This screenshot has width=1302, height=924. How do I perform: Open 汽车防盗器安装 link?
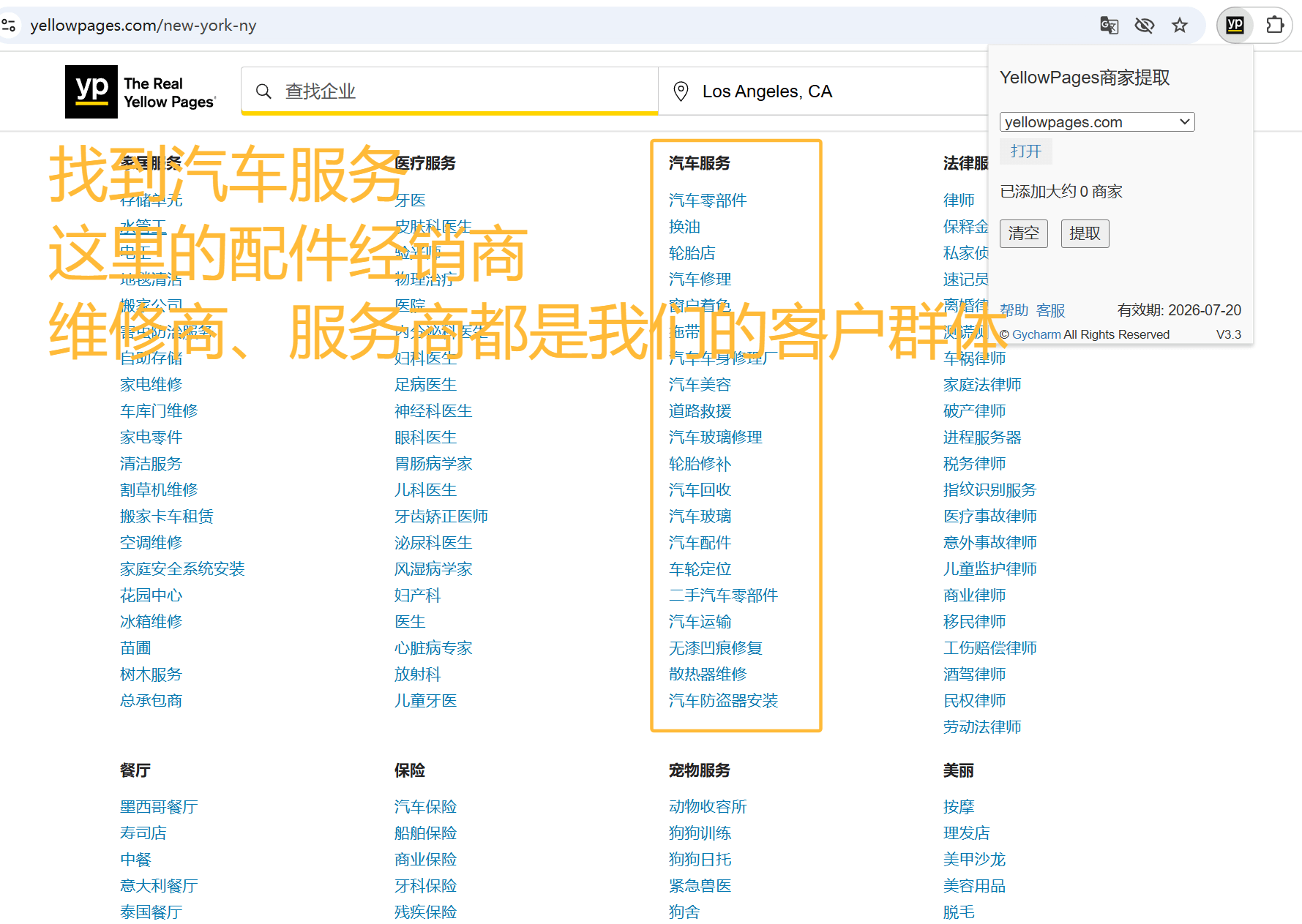[x=723, y=701]
